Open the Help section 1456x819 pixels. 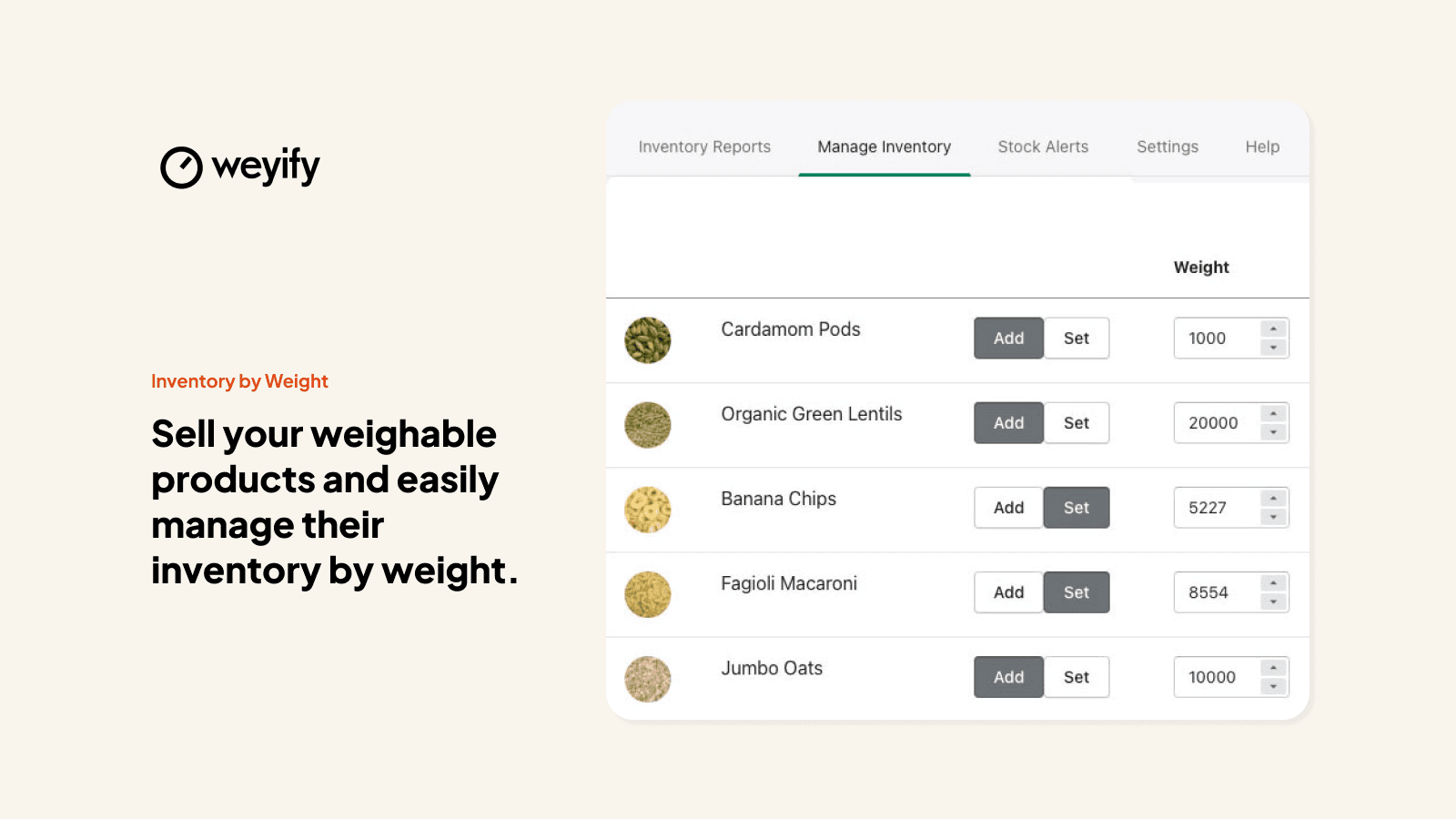(1261, 147)
